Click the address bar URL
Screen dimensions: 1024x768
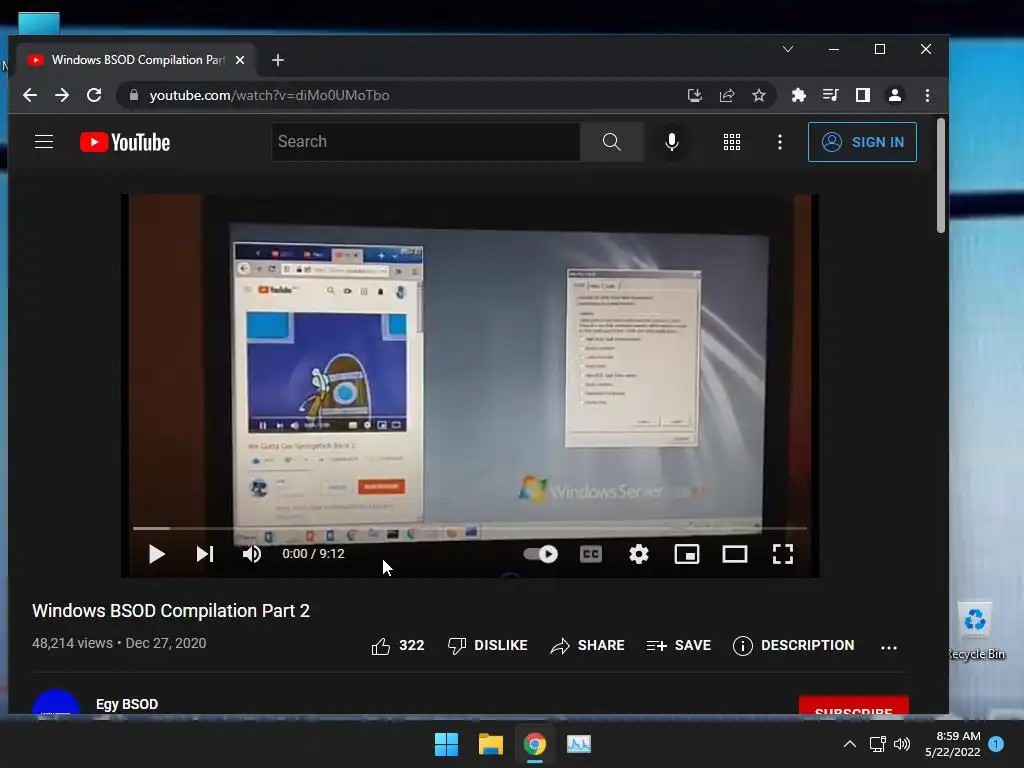click(x=269, y=95)
